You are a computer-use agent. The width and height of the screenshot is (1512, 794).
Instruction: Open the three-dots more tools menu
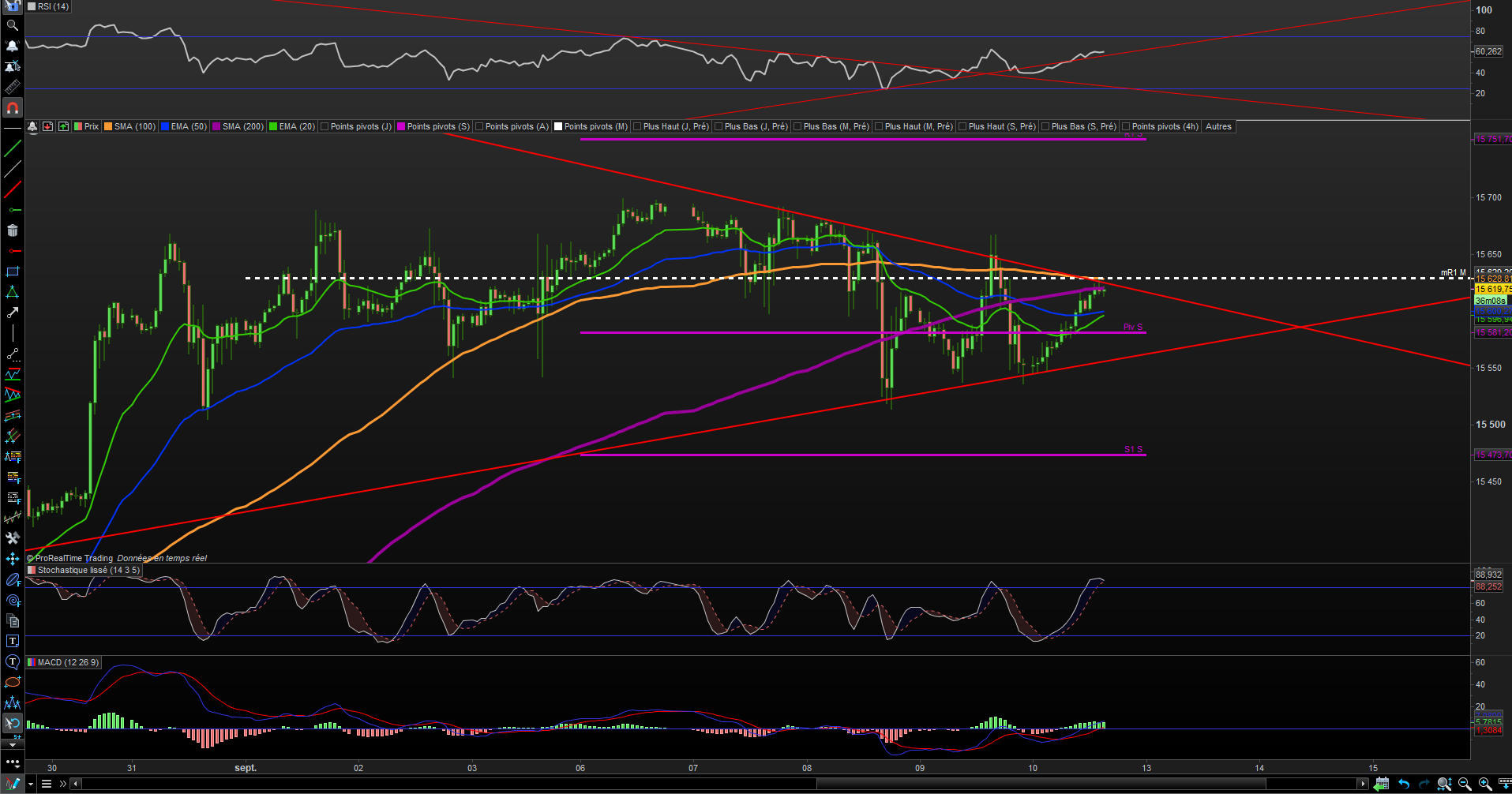coord(12,762)
